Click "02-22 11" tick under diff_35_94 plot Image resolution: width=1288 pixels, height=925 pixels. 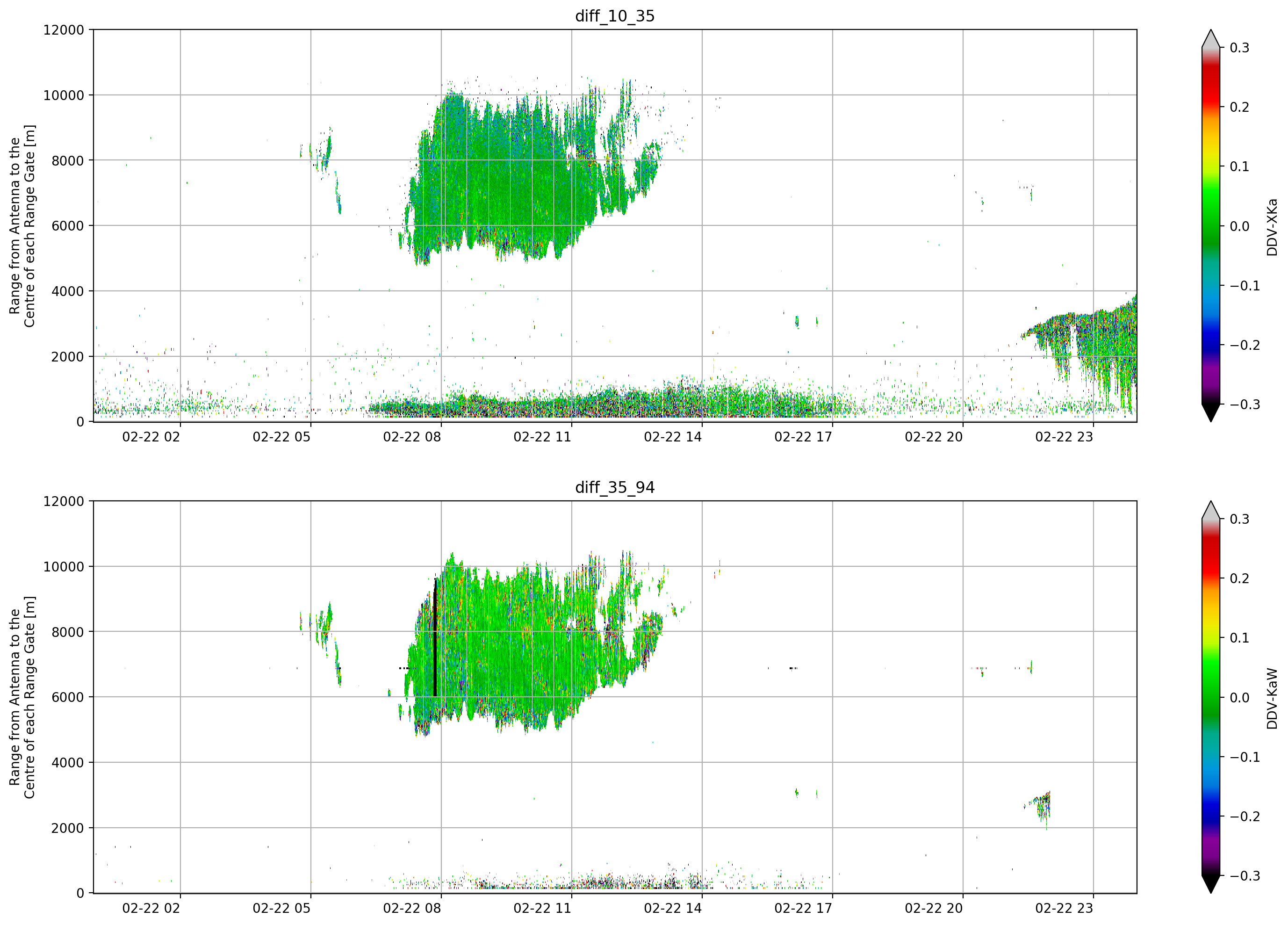[x=542, y=909]
